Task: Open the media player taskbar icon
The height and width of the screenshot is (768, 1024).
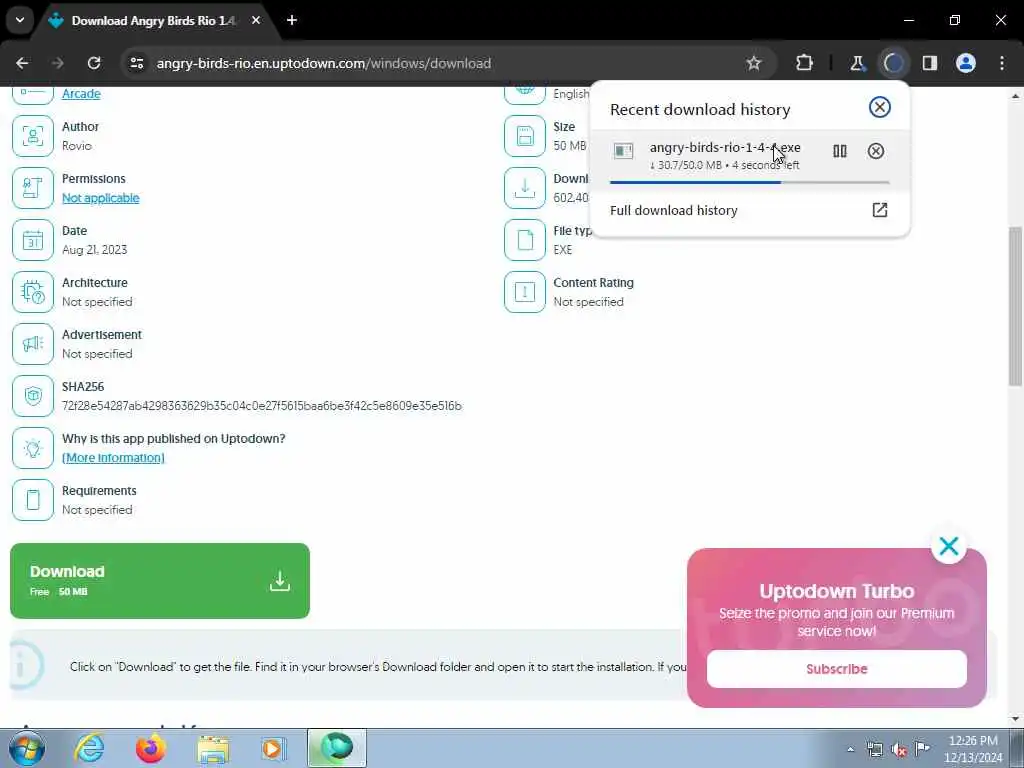Action: (x=274, y=748)
